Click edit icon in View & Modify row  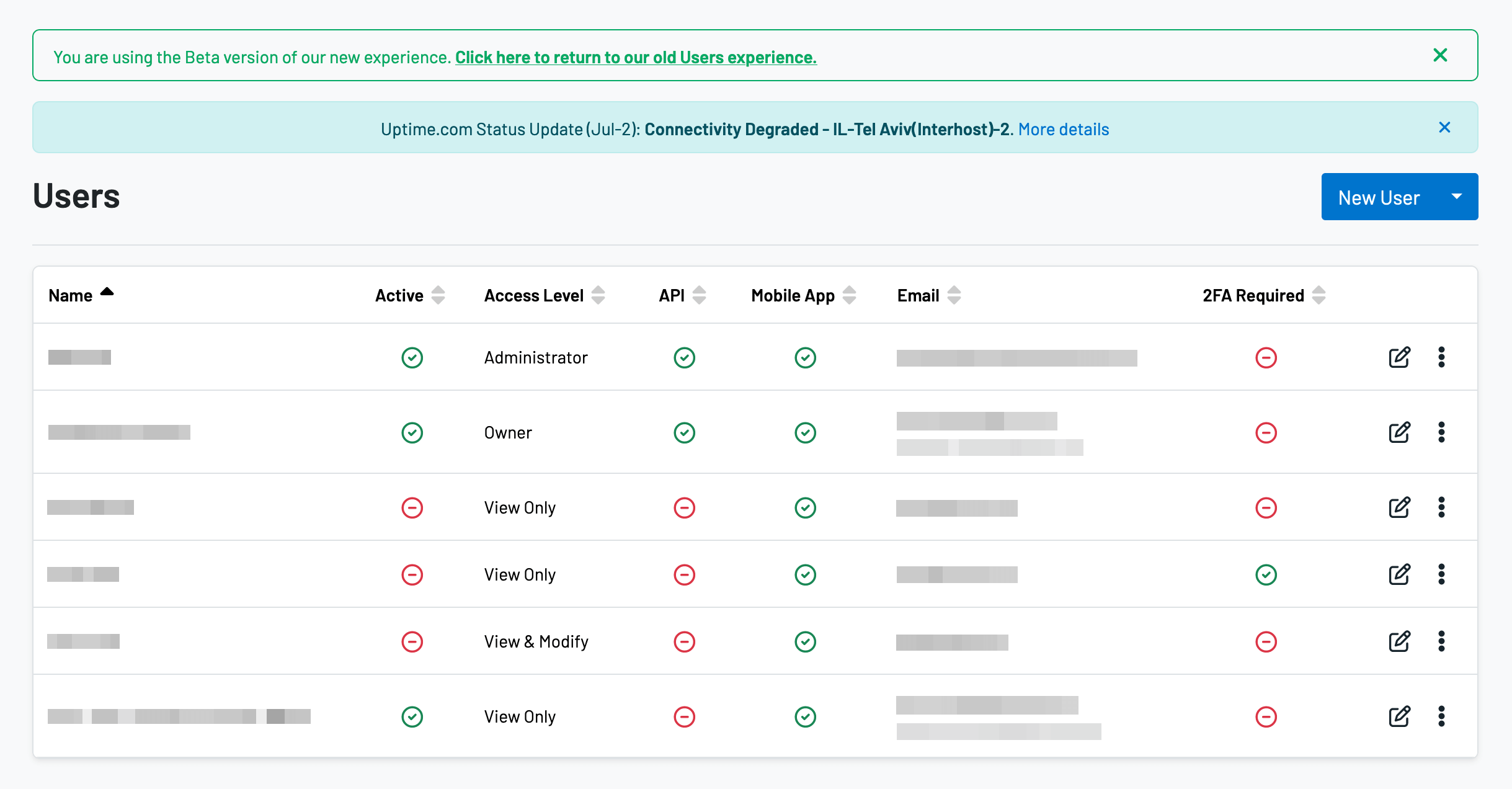click(1399, 641)
